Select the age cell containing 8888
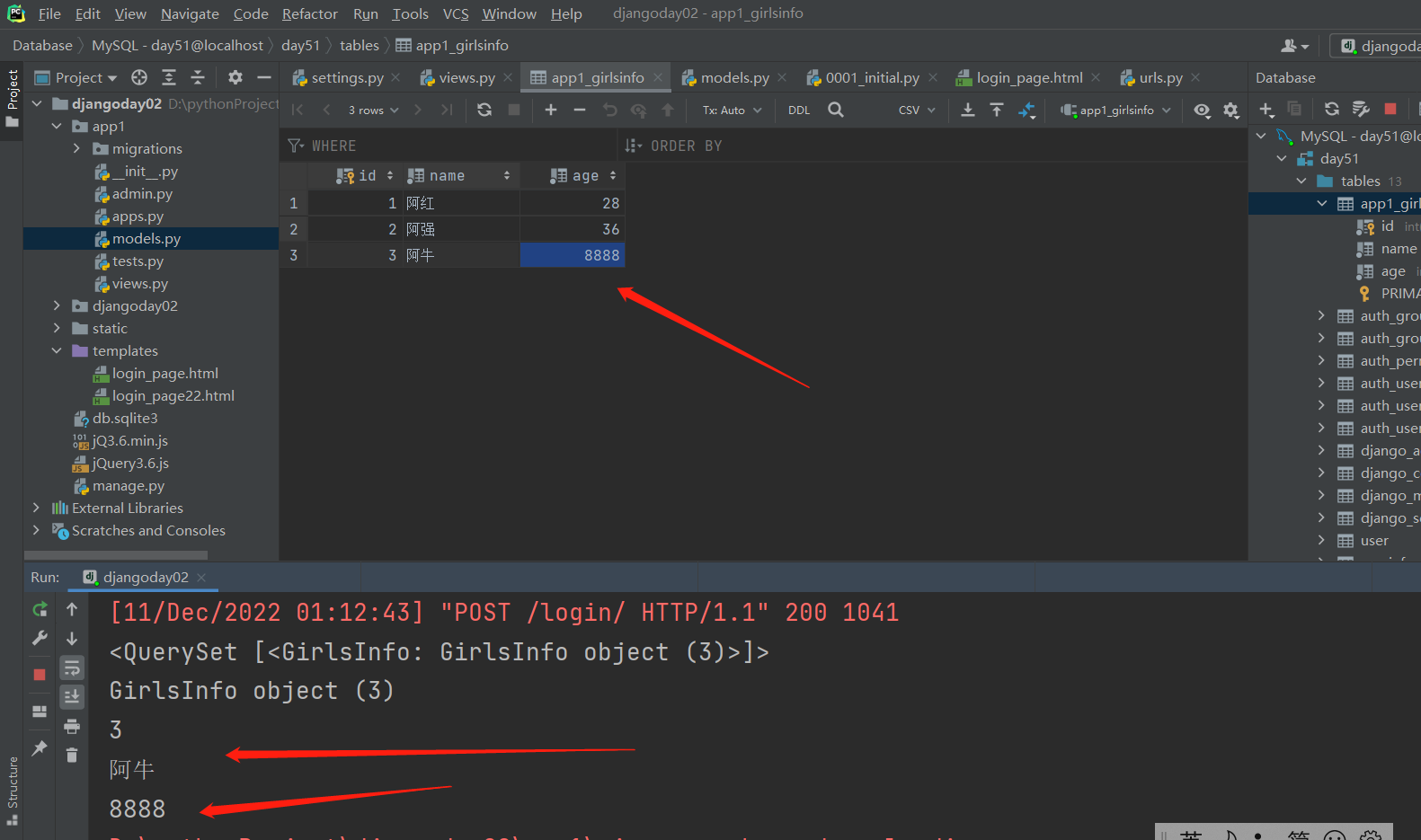1421x840 pixels. 573,255
